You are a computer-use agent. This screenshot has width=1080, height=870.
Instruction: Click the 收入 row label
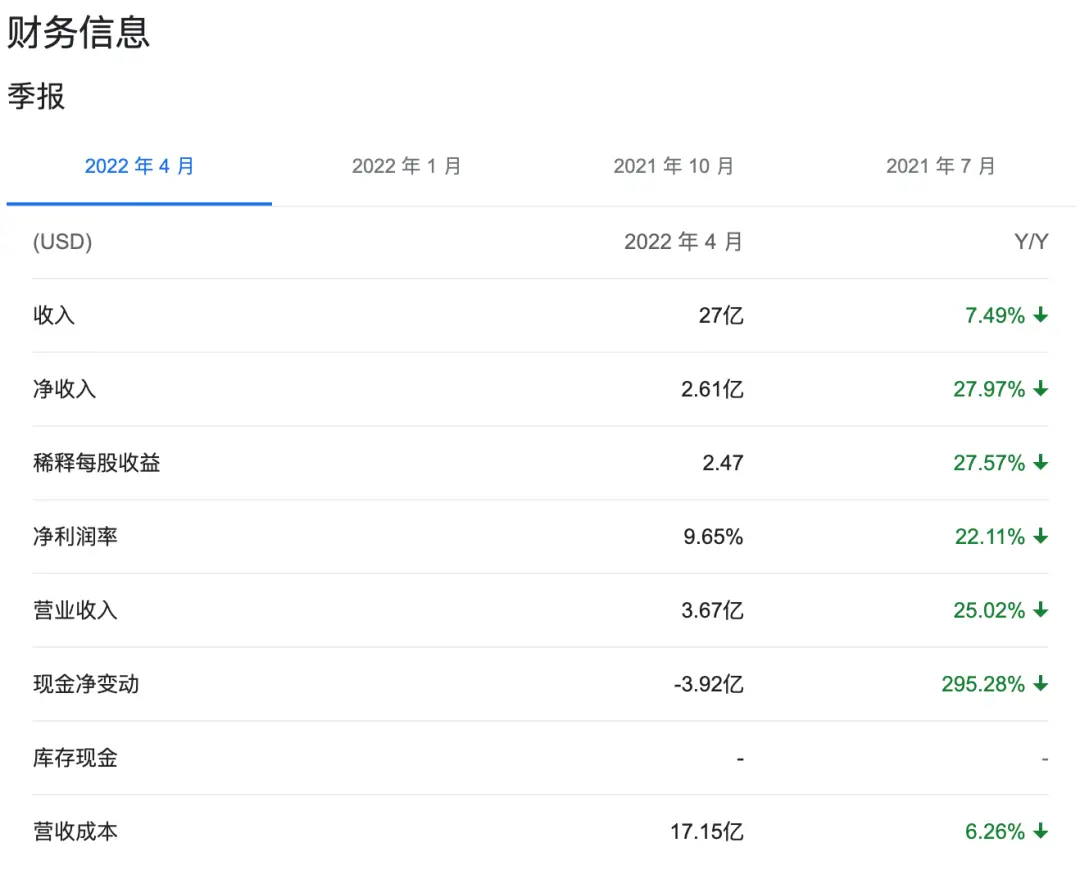pyautogui.click(x=54, y=316)
